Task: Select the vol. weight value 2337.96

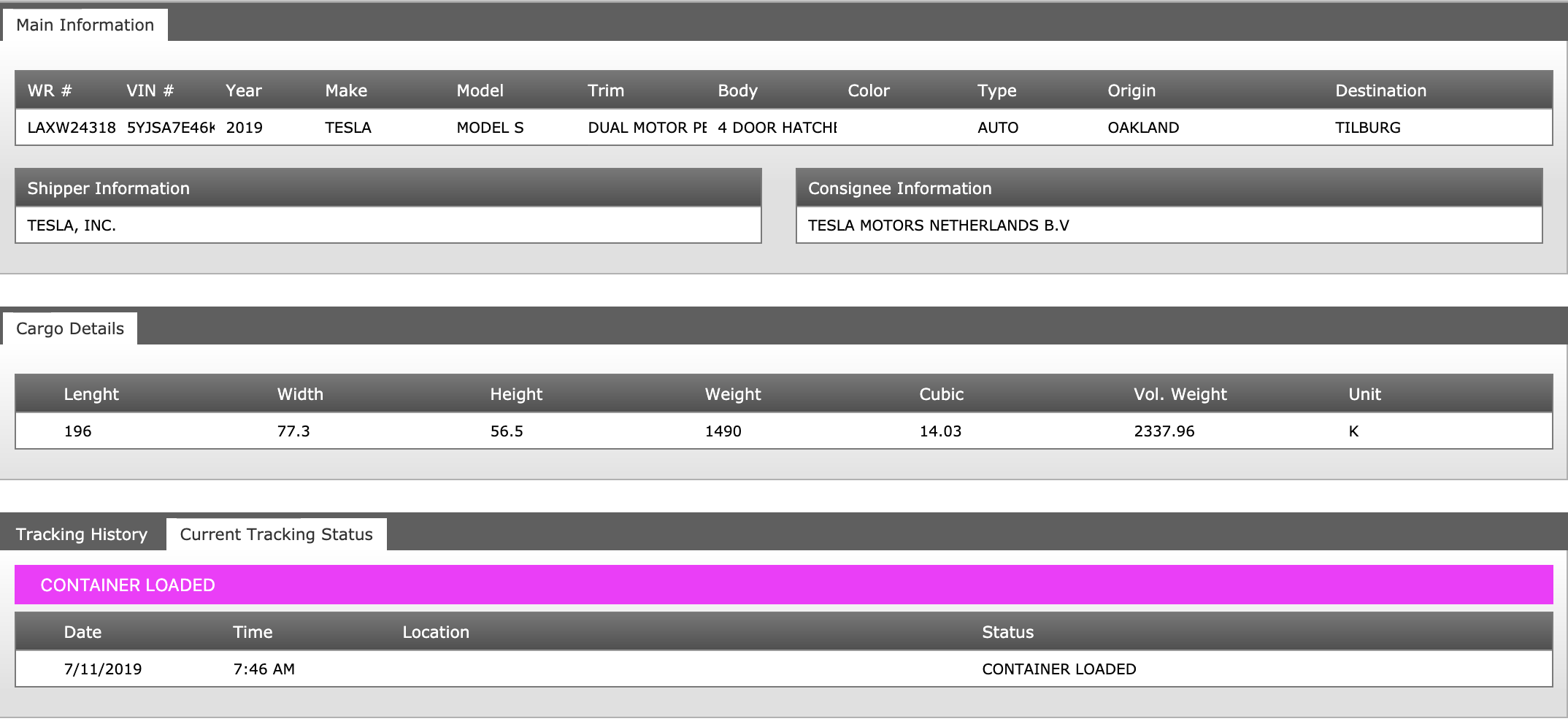Action: (1164, 431)
